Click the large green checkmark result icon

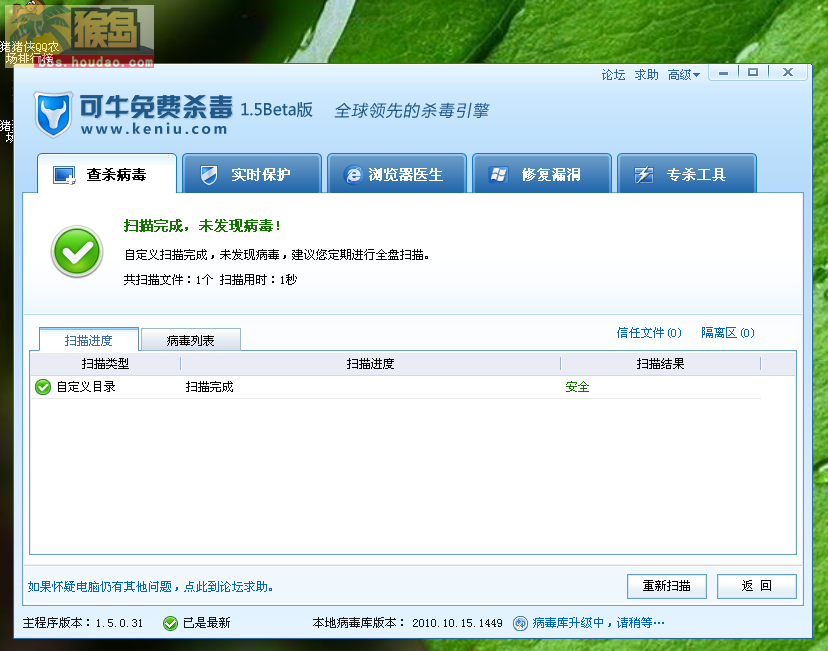(77, 252)
